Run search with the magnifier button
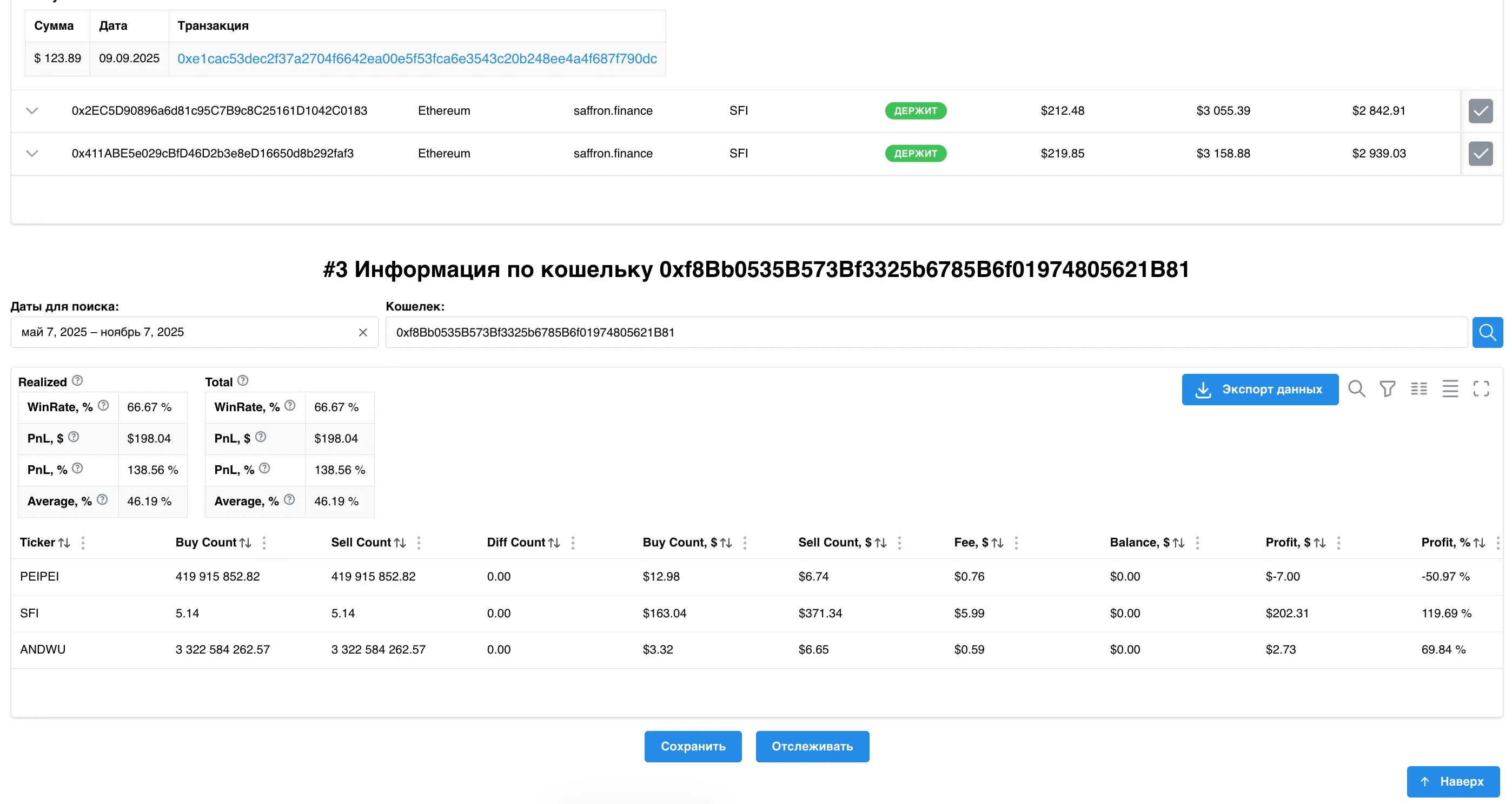 [x=1488, y=332]
